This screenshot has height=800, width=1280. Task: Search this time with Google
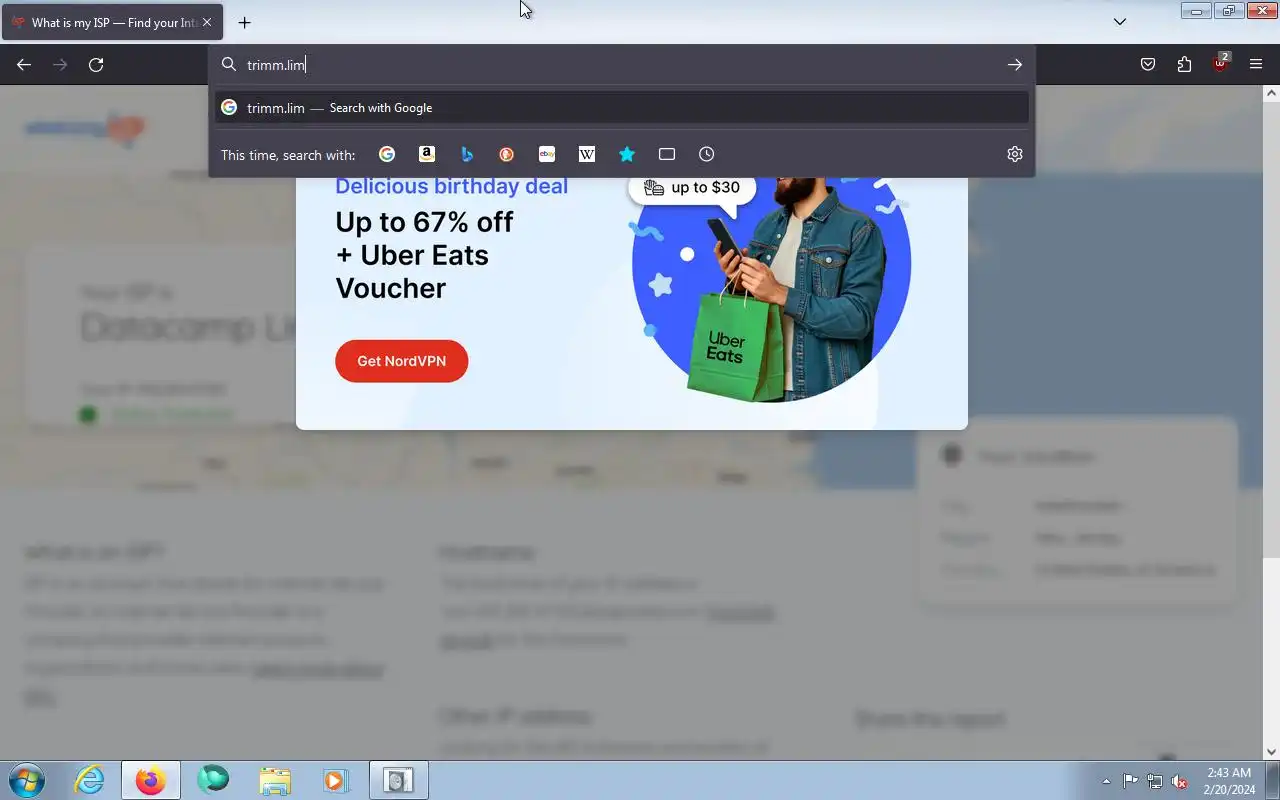(387, 154)
